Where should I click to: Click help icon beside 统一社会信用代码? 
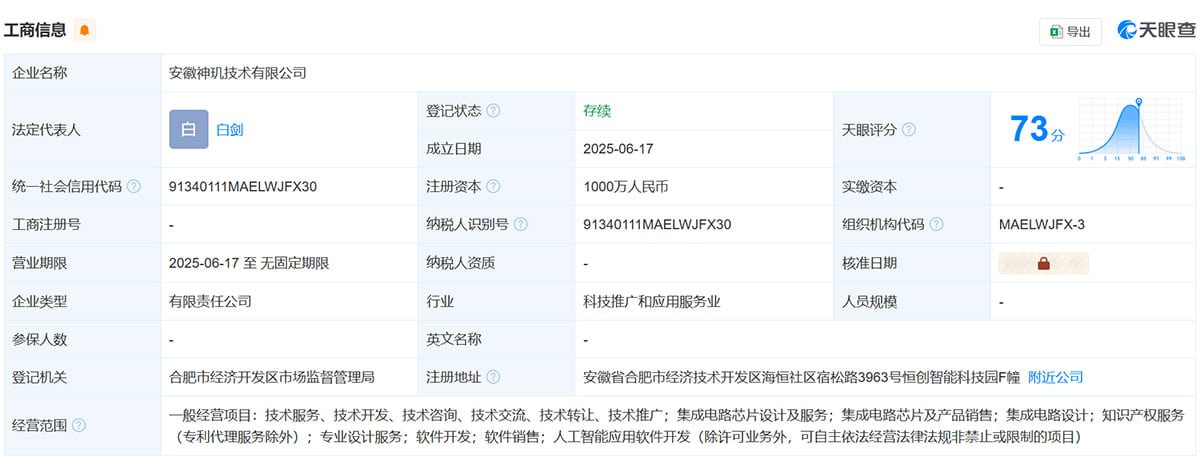[134, 187]
